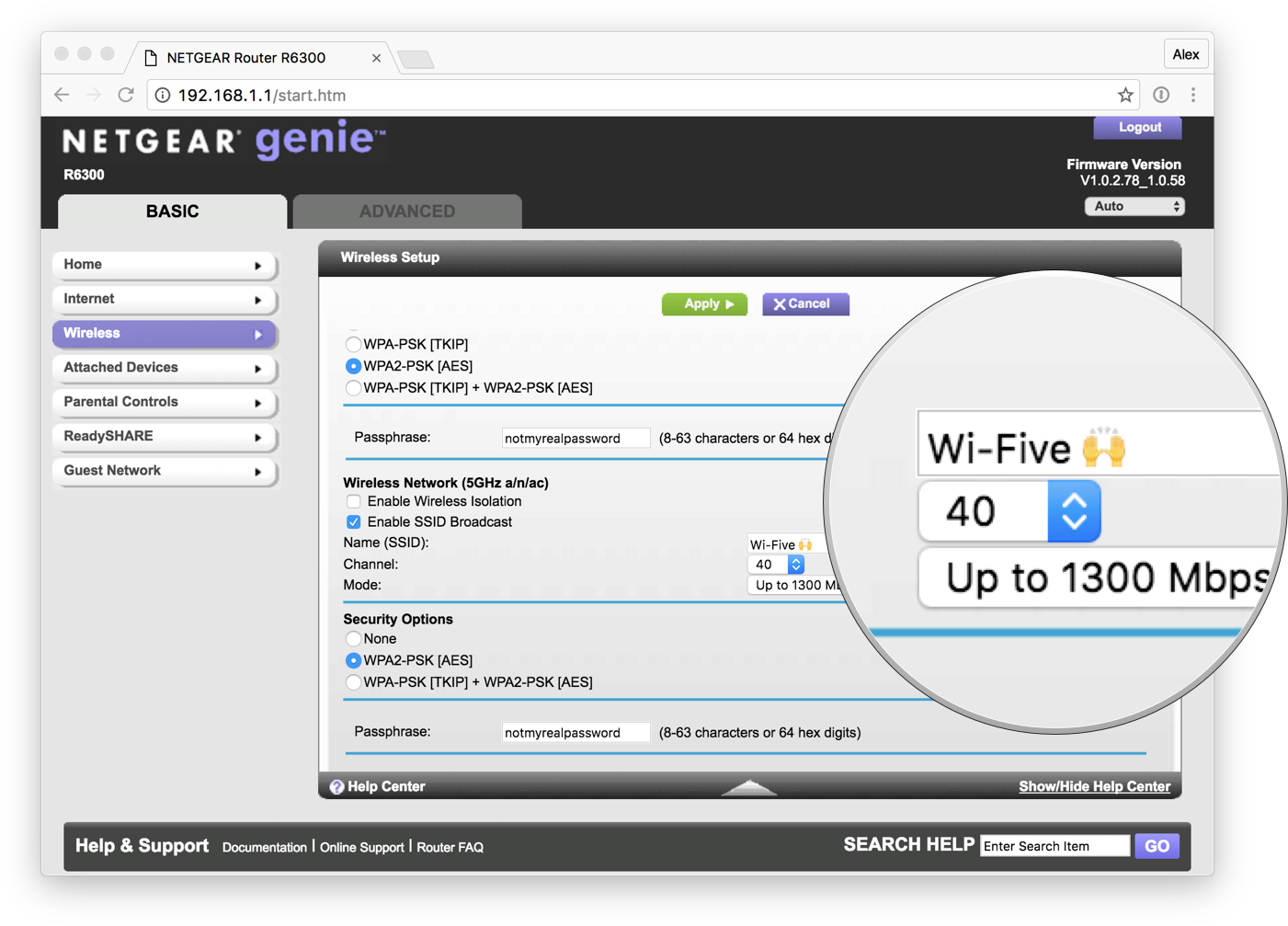
Task: Go back using browser back arrow
Action: click(62, 95)
